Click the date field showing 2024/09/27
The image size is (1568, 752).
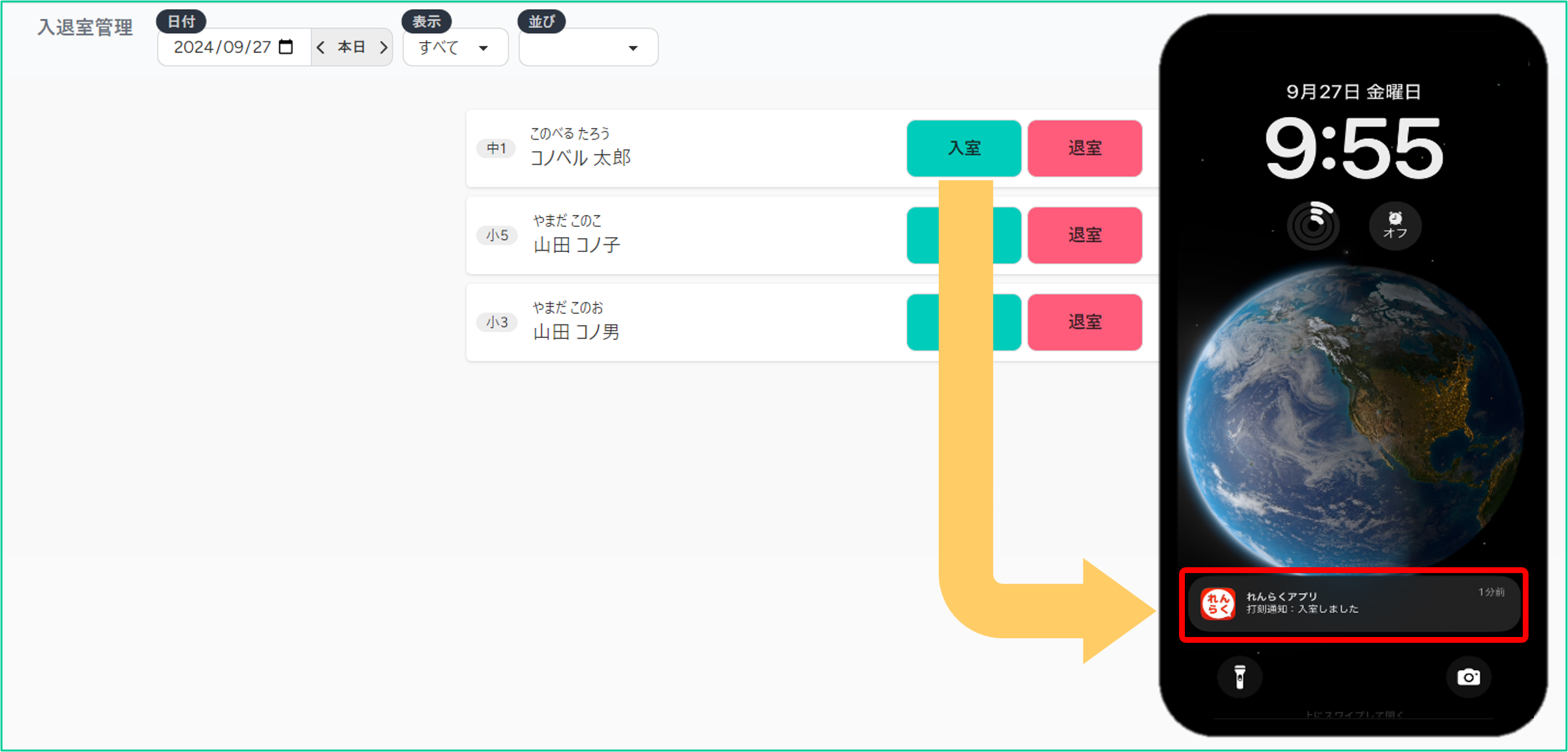pyautogui.click(x=235, y=47)
